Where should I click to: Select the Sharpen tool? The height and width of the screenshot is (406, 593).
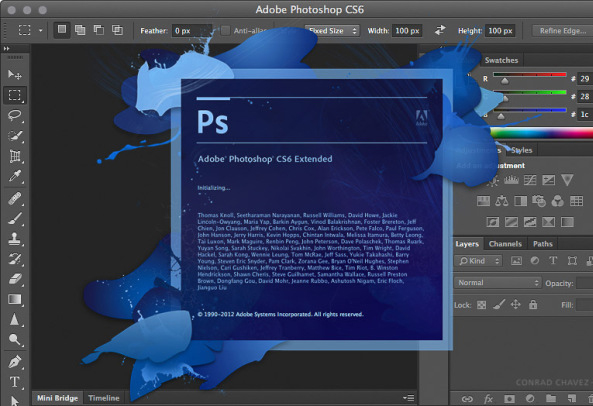pyautogui.click(x=15, y=320)
